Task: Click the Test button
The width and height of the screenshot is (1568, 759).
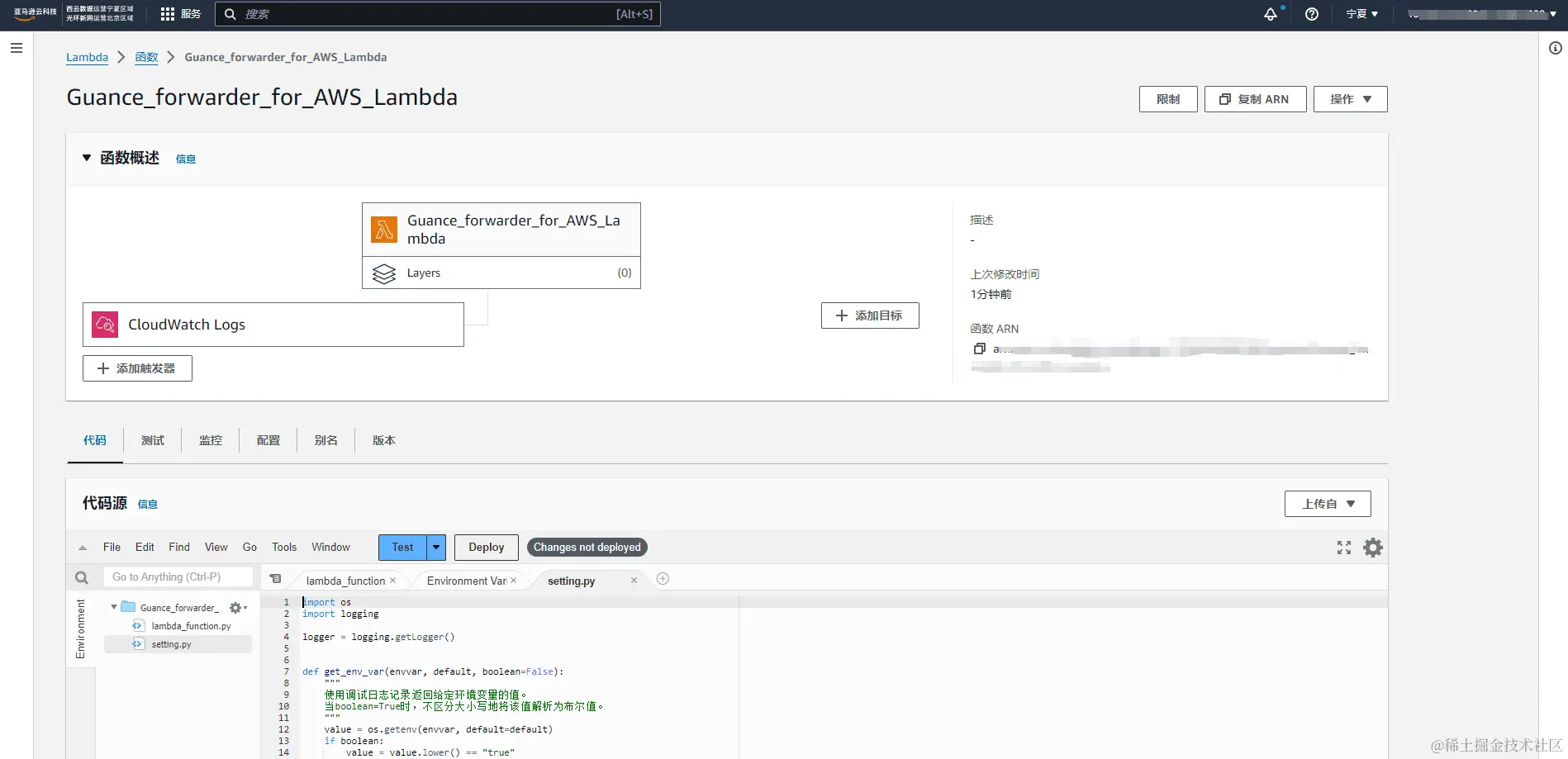Action: click(x=402, y=548)
